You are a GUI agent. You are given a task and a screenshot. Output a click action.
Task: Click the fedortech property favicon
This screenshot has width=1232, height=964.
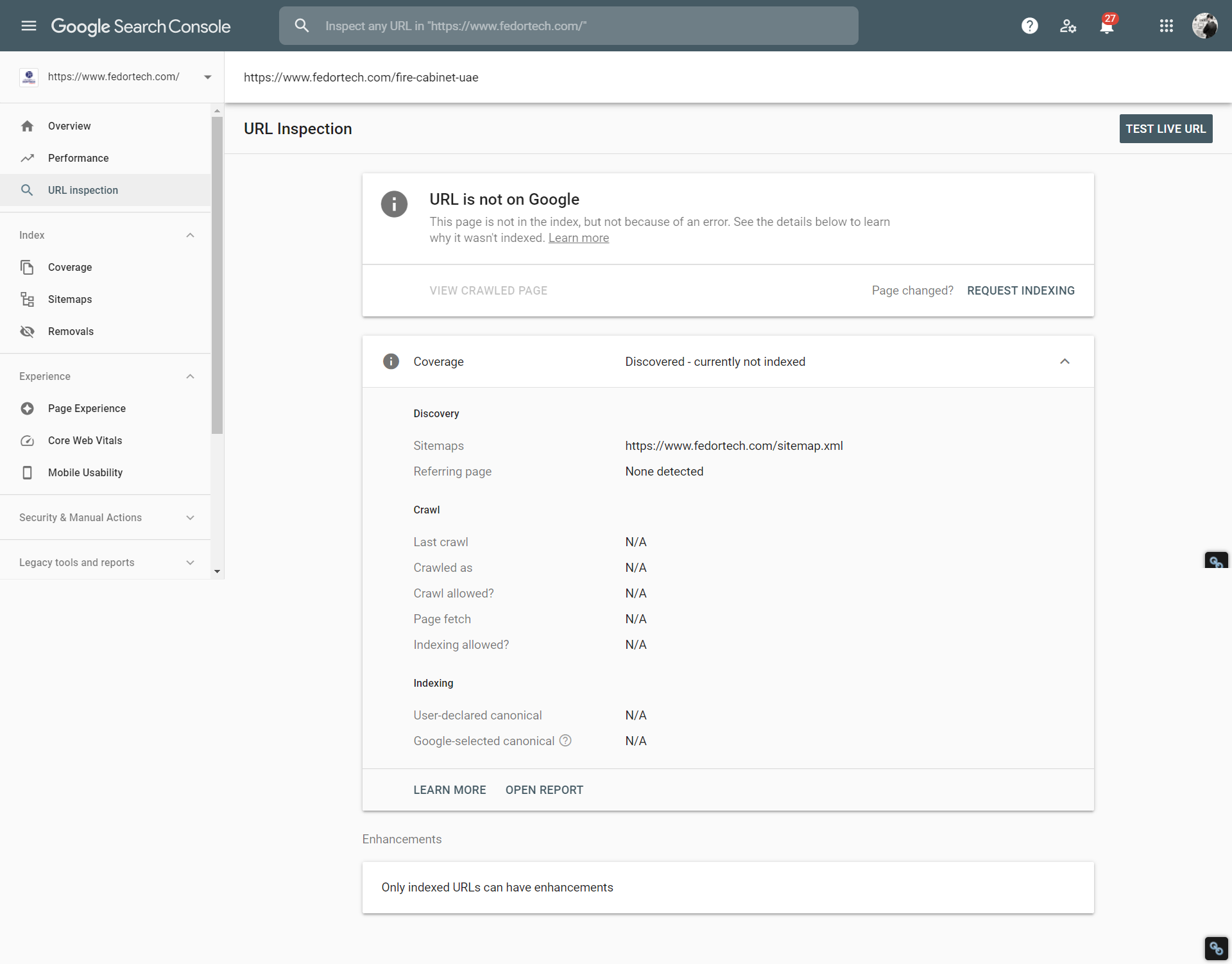point(29,77)
